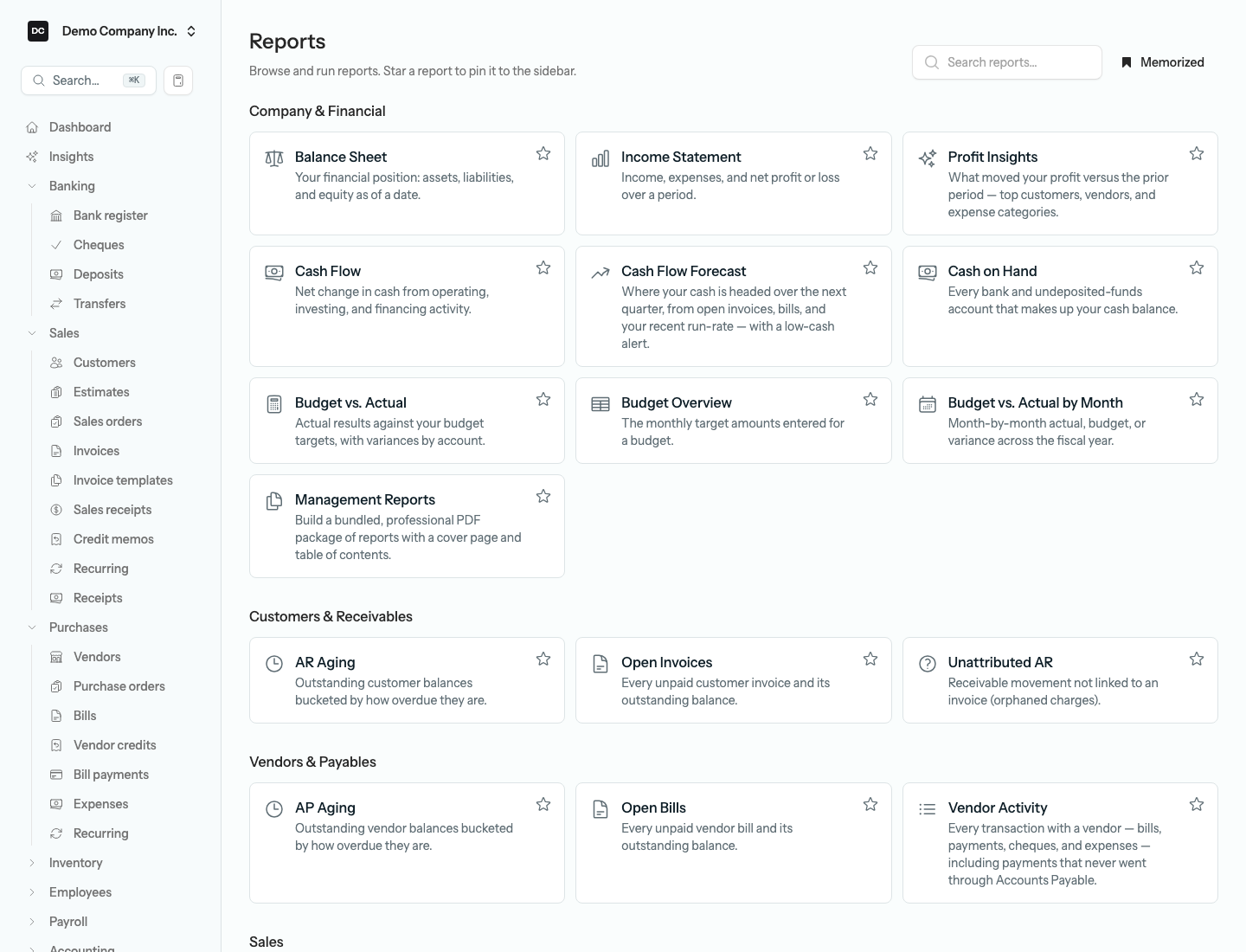
Task: Collapse the Banking section in sidebar
Action: (x=32, y=186)
